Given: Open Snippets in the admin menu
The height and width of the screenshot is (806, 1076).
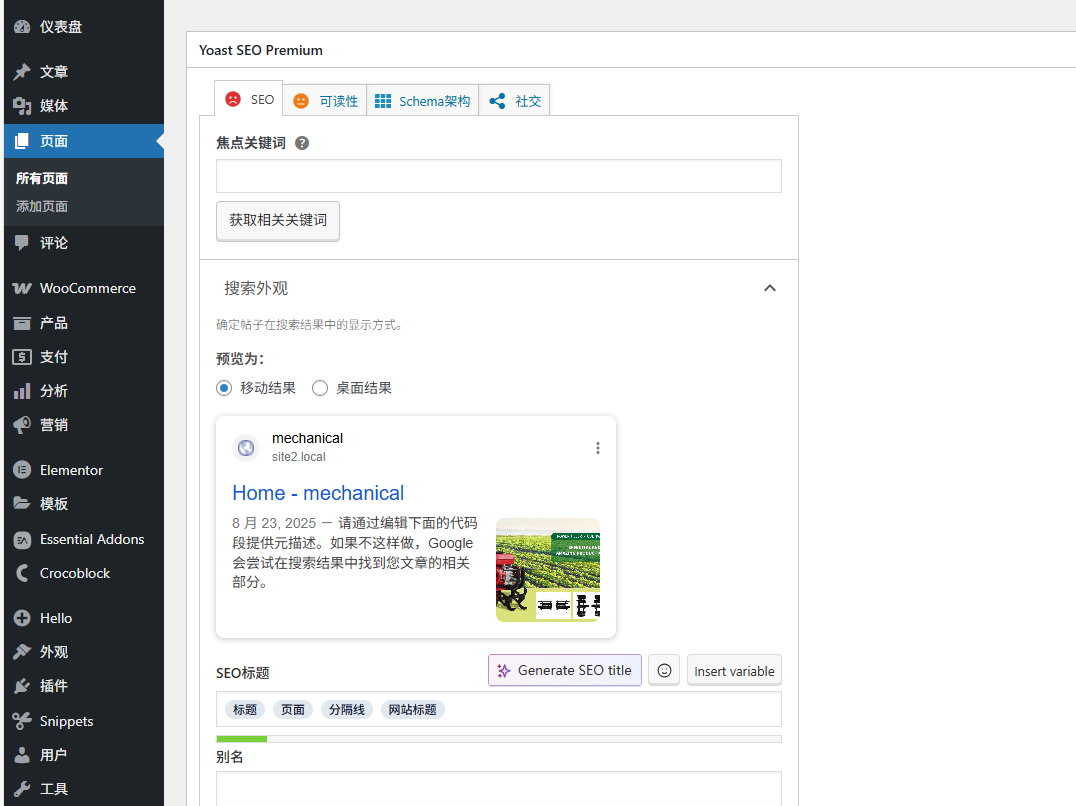Looking at the screenshot, I should [66, 721].
